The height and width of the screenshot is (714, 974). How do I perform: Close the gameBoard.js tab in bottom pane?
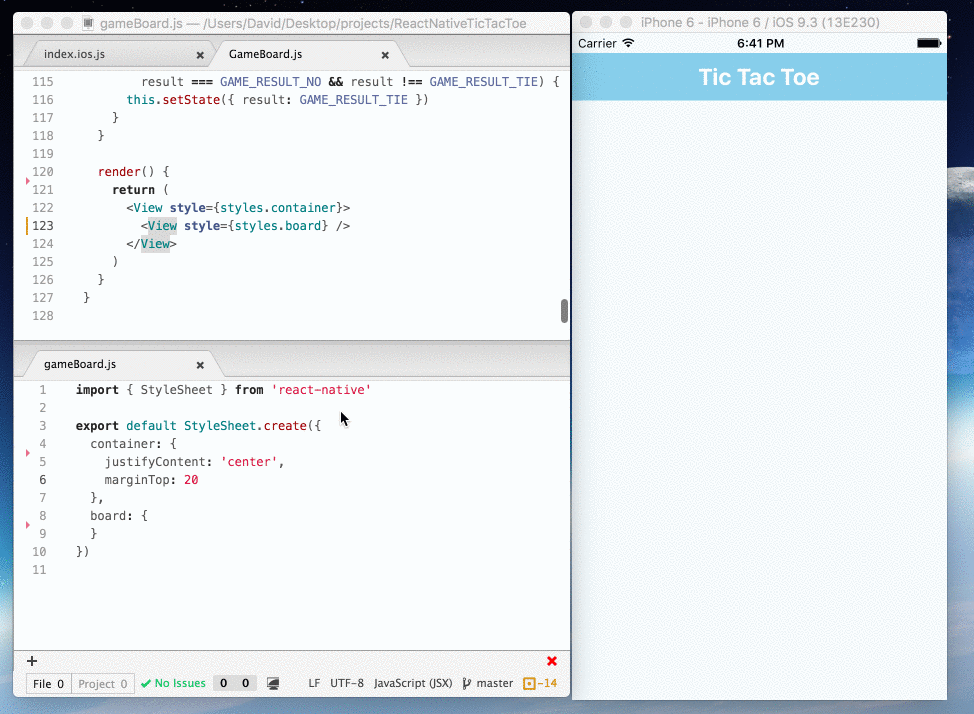click(200, 365)
